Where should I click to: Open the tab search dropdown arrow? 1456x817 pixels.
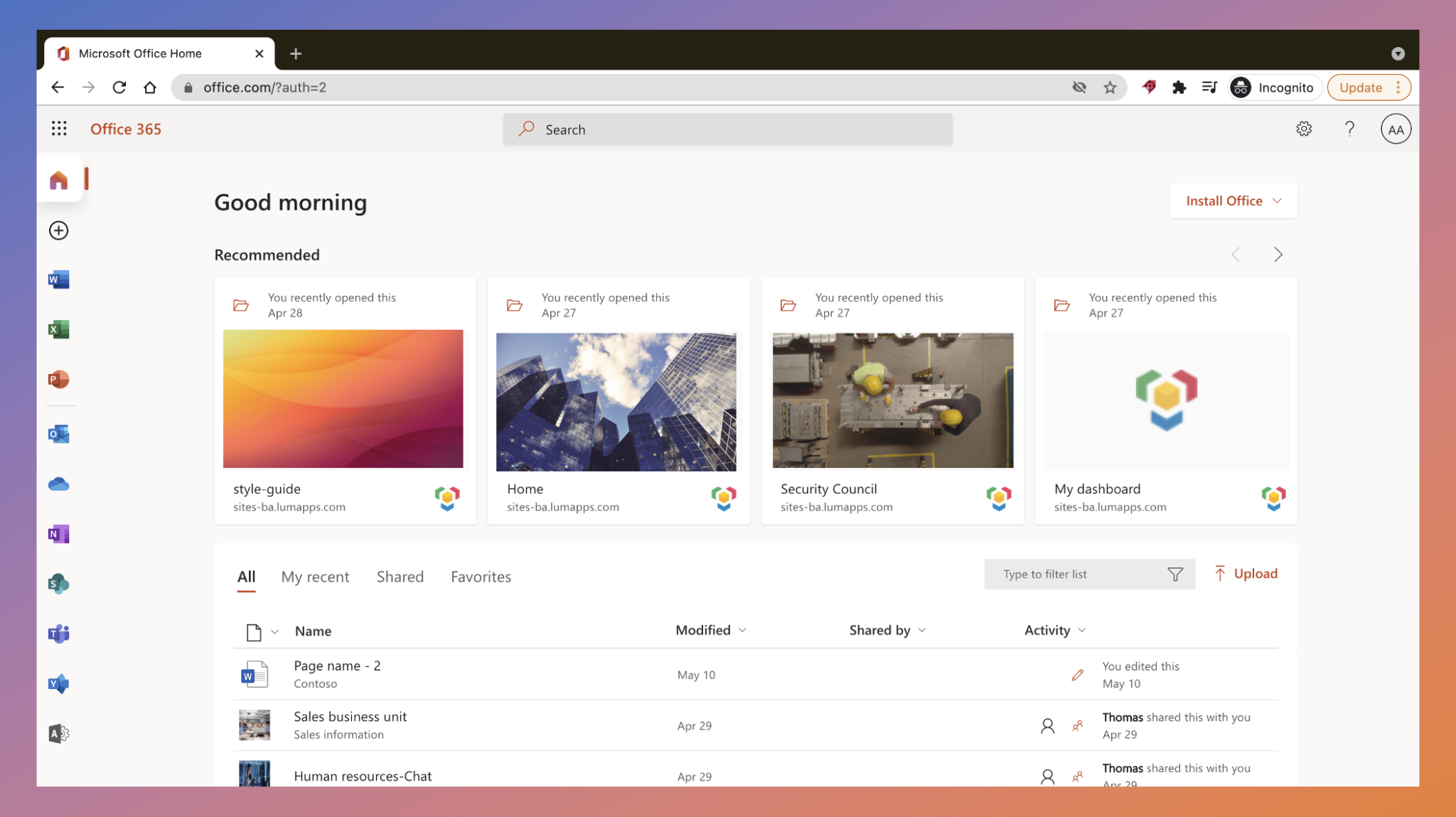tap(1398, 53)
